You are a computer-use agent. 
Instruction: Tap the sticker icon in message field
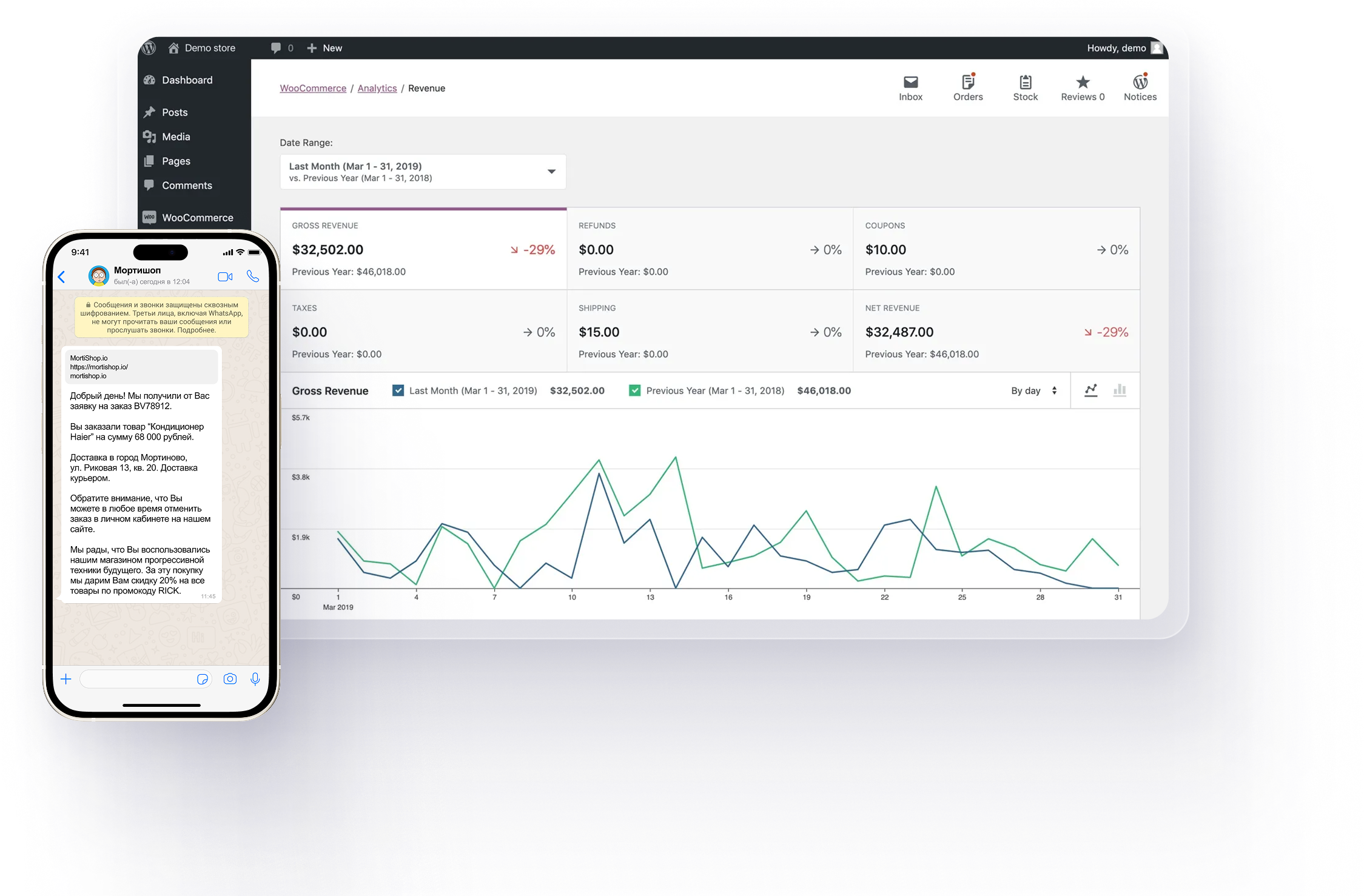point(203,679)
